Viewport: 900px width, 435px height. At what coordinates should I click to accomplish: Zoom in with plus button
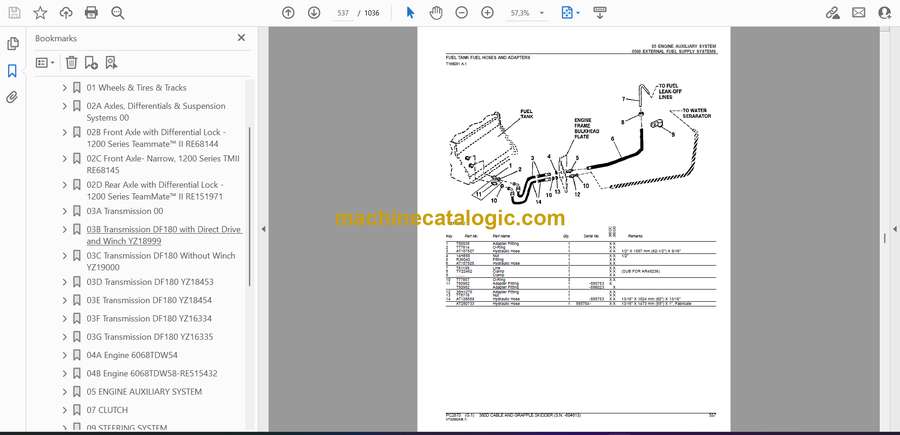487,13
